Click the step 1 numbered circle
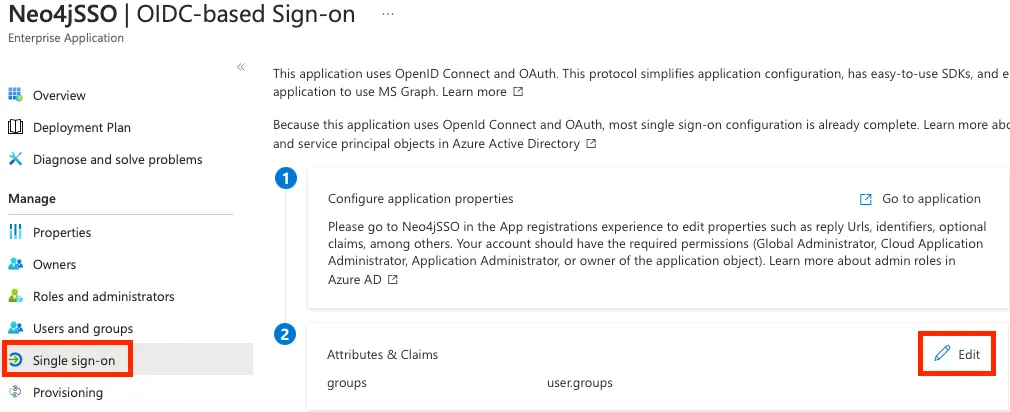 click(286, 178)
